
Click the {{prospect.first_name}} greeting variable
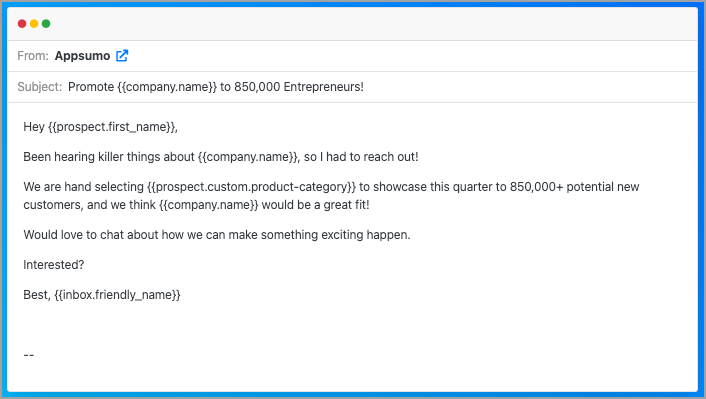pos(111,127)
